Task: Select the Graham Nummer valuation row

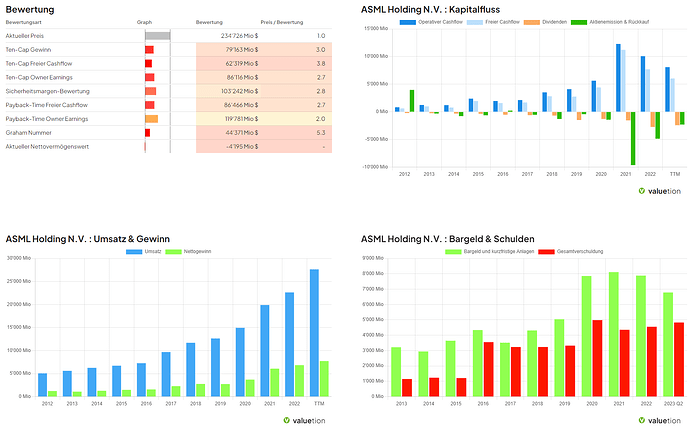Action: 169,132
